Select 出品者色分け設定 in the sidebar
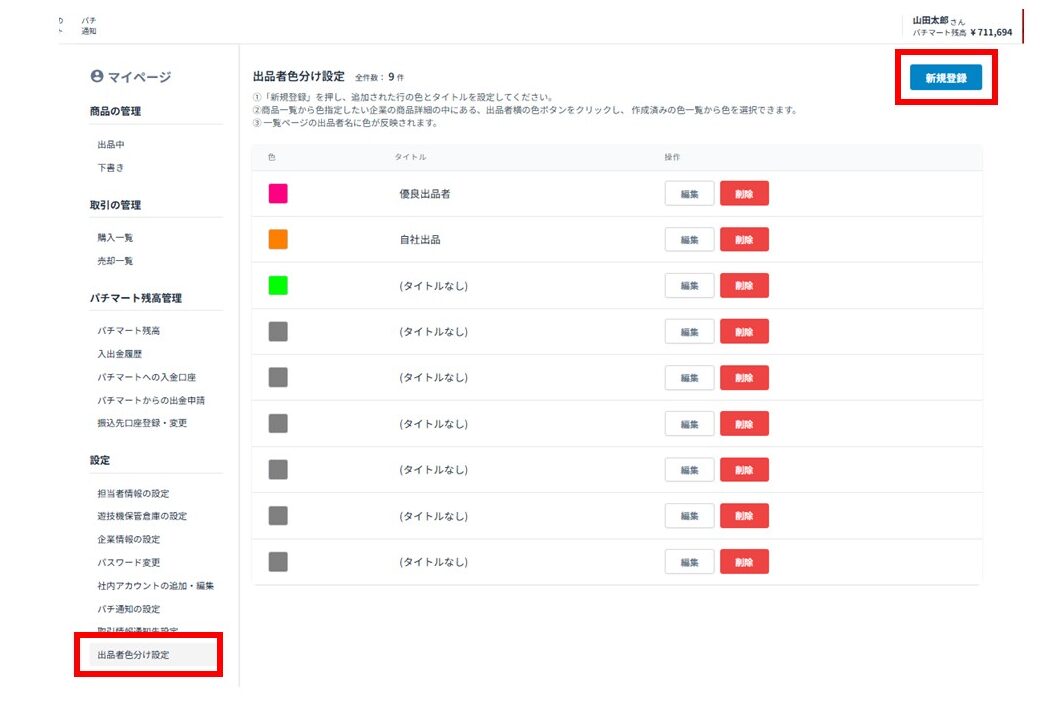1056x706 pixels. tap(133, 655)
